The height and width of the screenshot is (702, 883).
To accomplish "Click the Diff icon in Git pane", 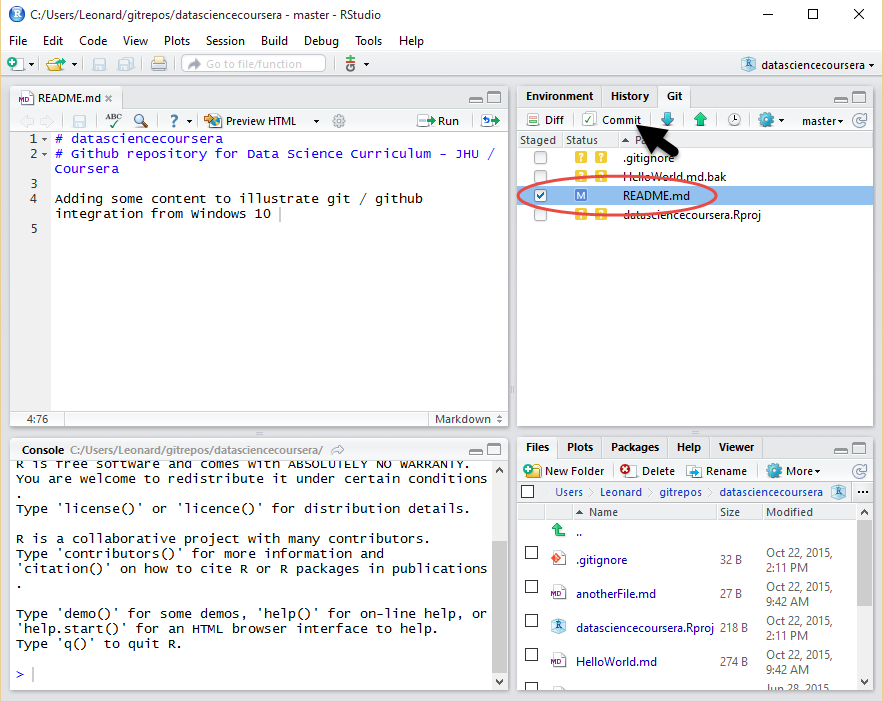I will (x=545, y=120).
